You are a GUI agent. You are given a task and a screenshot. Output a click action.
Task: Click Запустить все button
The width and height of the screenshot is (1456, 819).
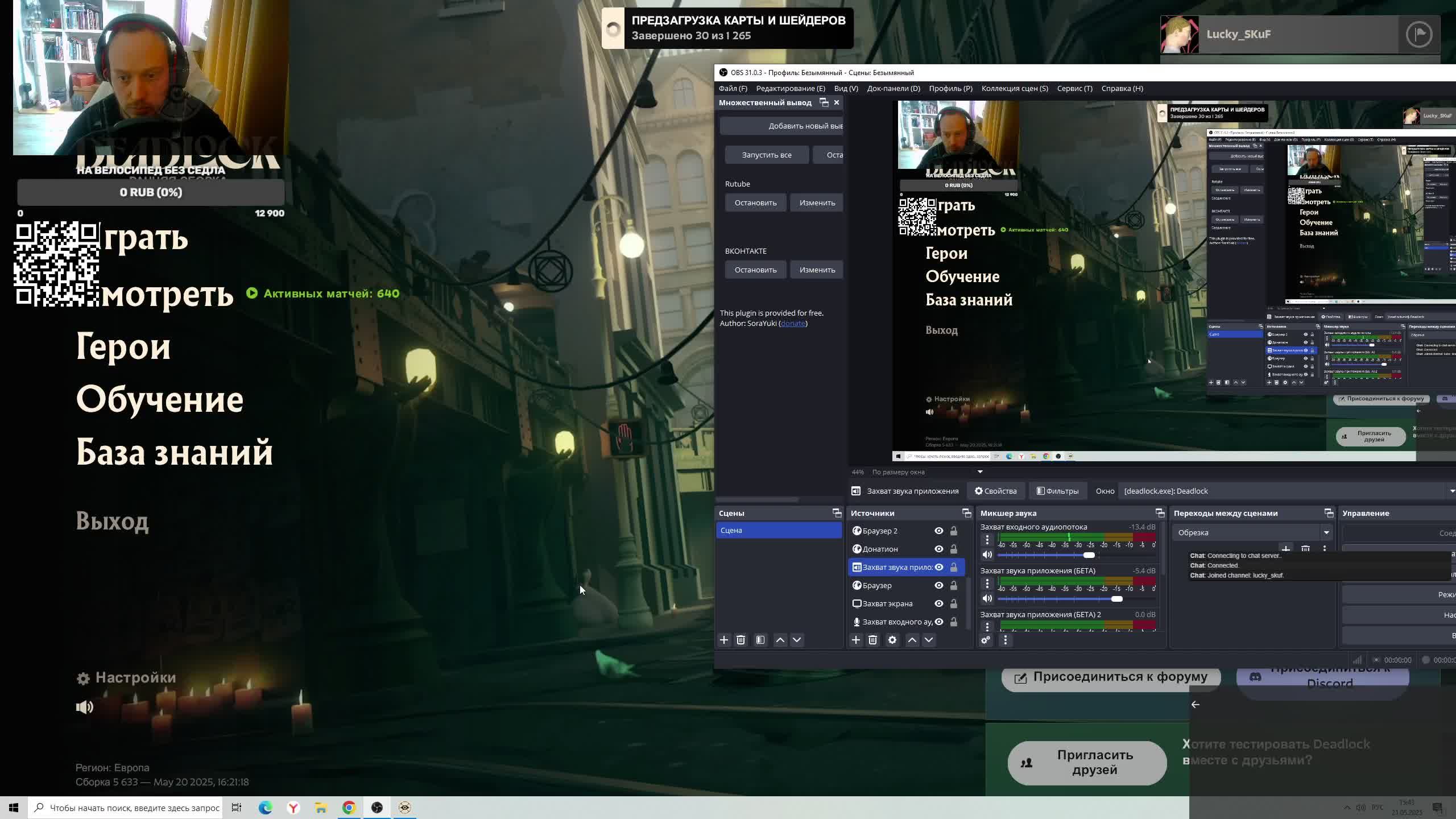(767, 155)
